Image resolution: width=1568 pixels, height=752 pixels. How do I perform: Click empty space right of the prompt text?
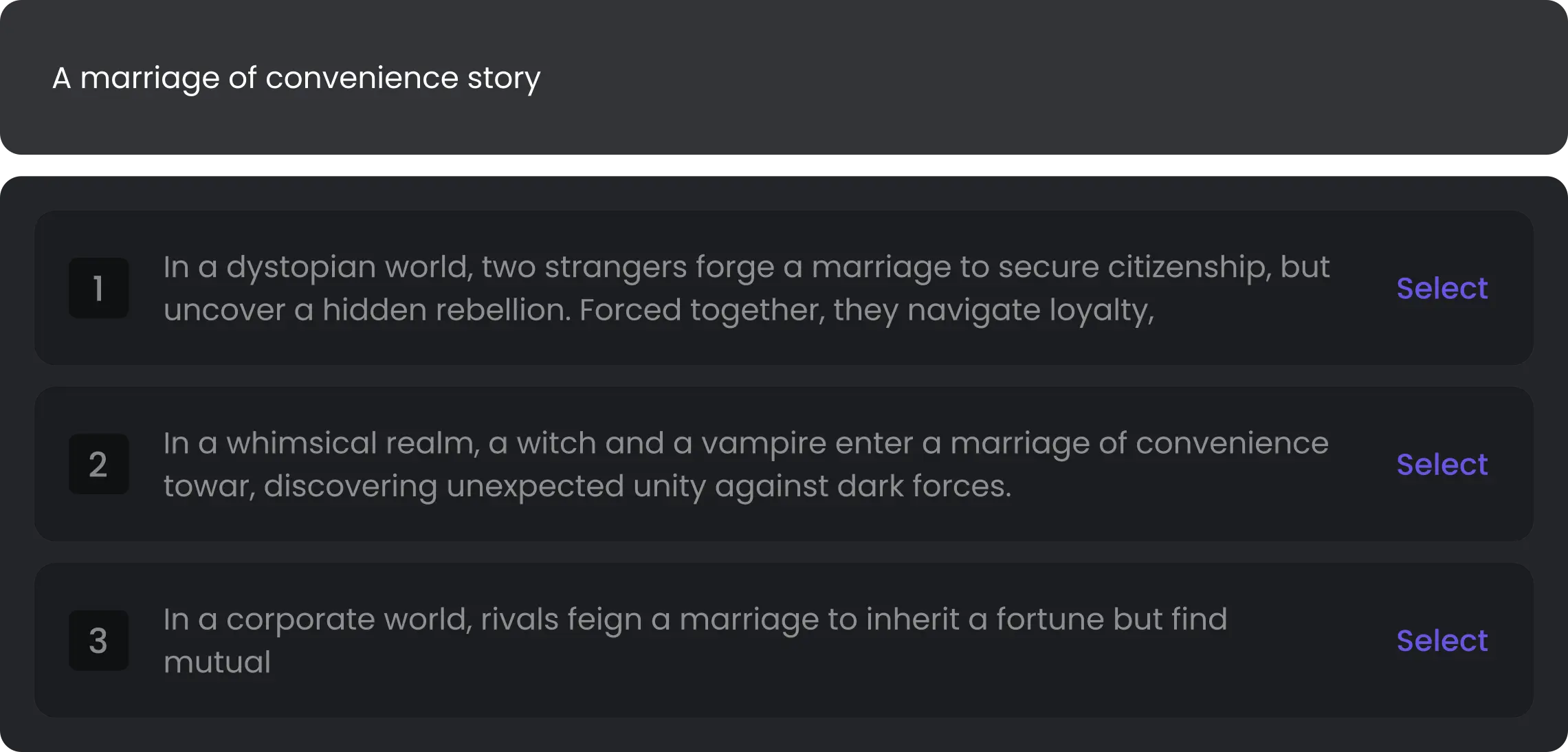coord(1031,78)
